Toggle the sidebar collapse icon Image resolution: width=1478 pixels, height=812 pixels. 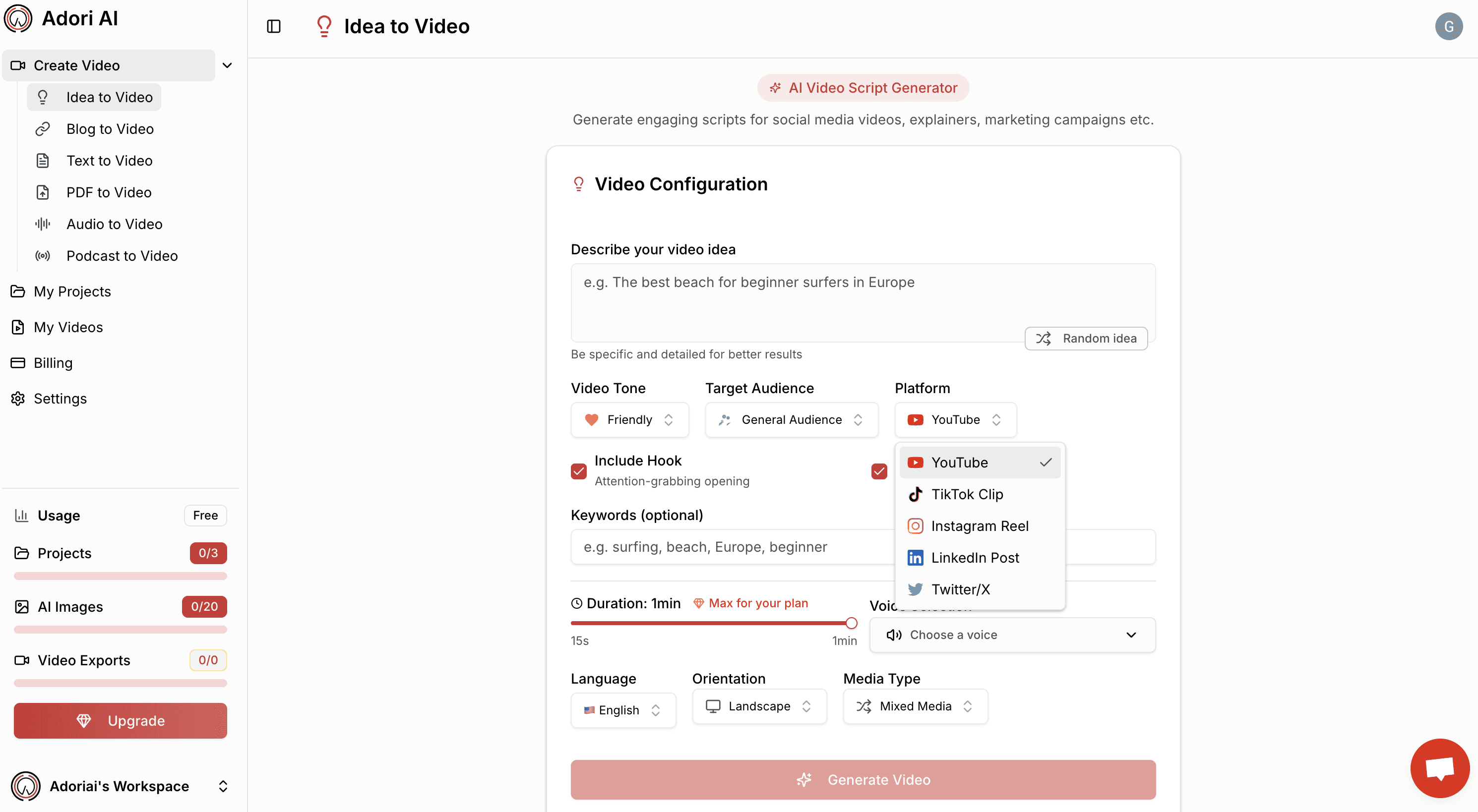click(274, 26)
